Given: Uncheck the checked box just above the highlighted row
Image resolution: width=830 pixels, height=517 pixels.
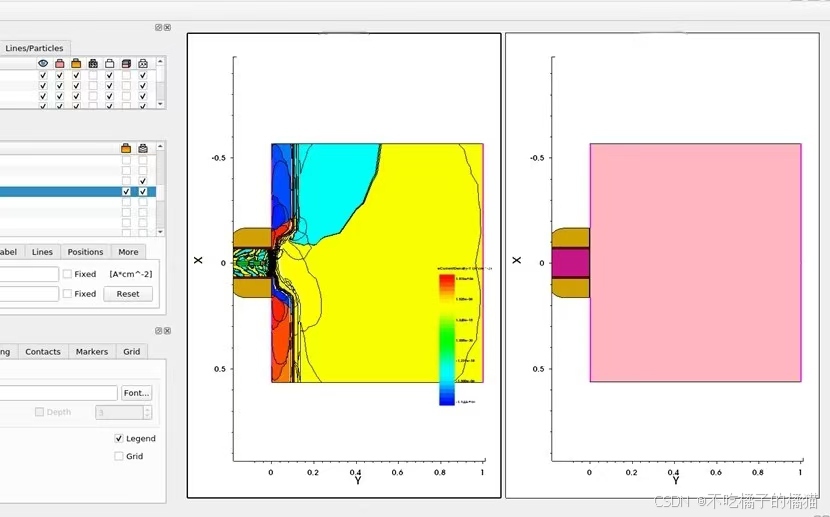Looking at the screenshot, I should pos(143,181).
